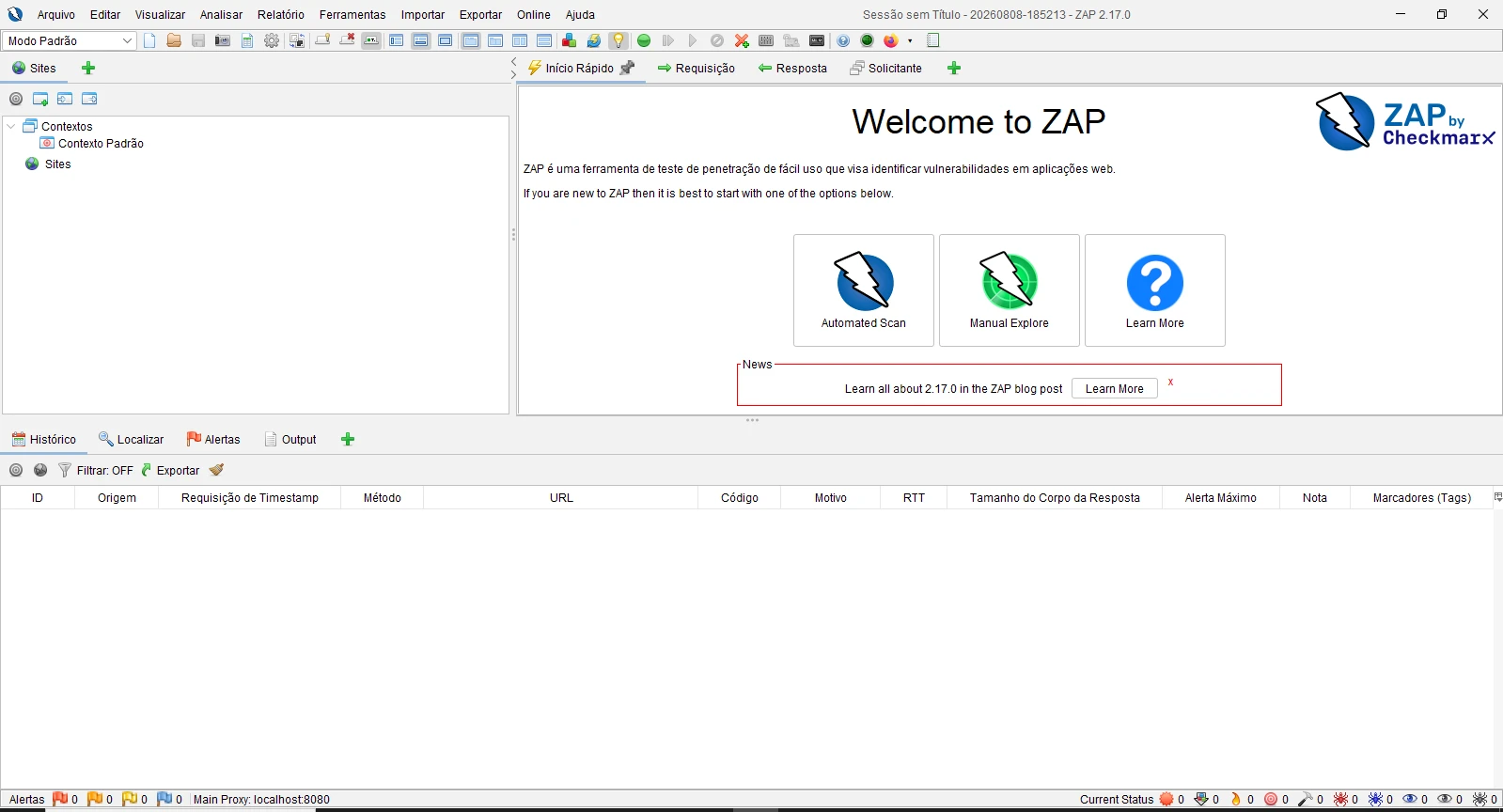This screenshot has height=812, width=1503.
Task: Toggle the lightbulb show-hidden-fields icon
Action: coord(618,40)
